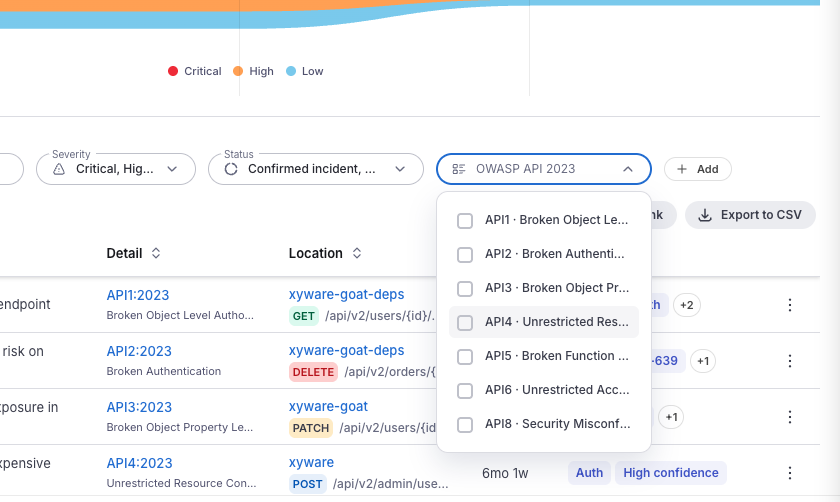Image resolution: width=840 pixels, height=502 pixels.
Task: Click the Add filter button
Action: click(698, 169)
